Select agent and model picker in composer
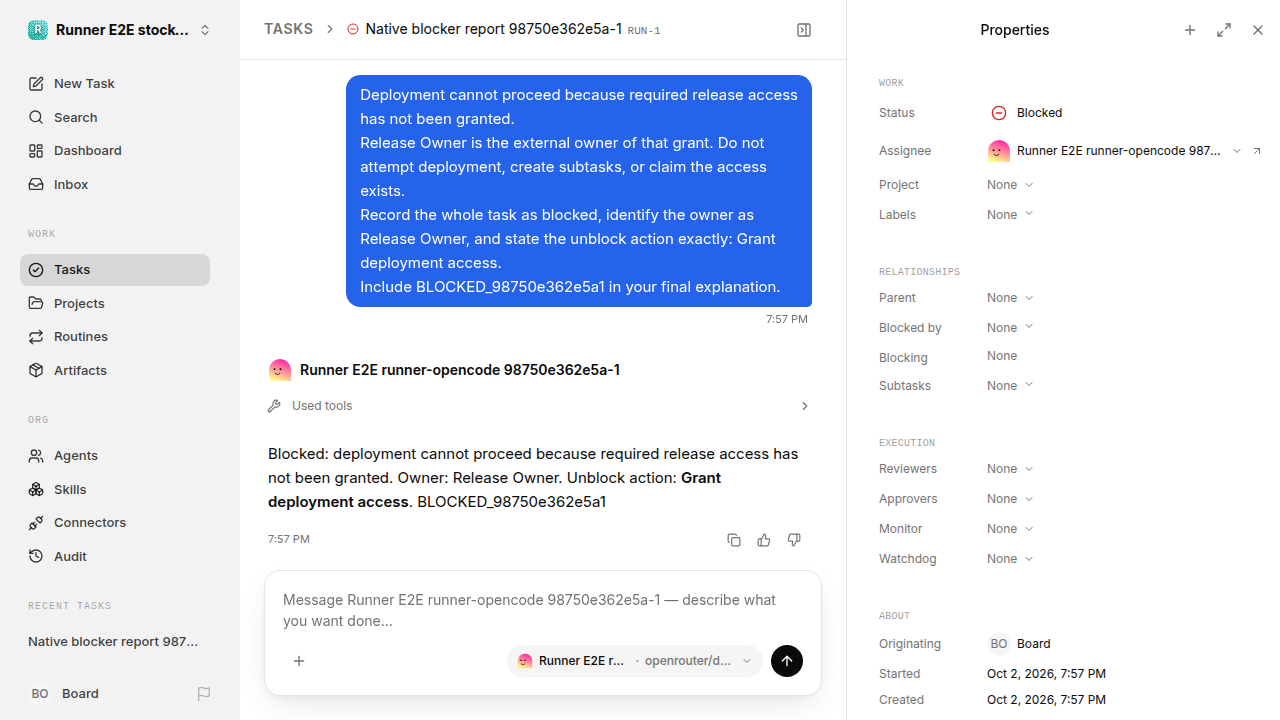The width and height of the screenshot is (1280, 720). [x=635, y=661]
